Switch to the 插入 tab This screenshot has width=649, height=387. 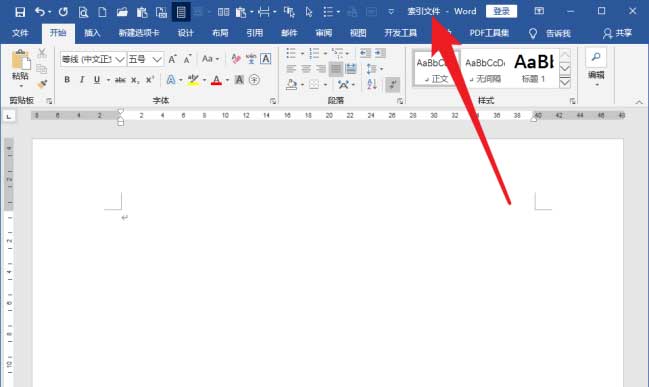[x=92, y=33]
